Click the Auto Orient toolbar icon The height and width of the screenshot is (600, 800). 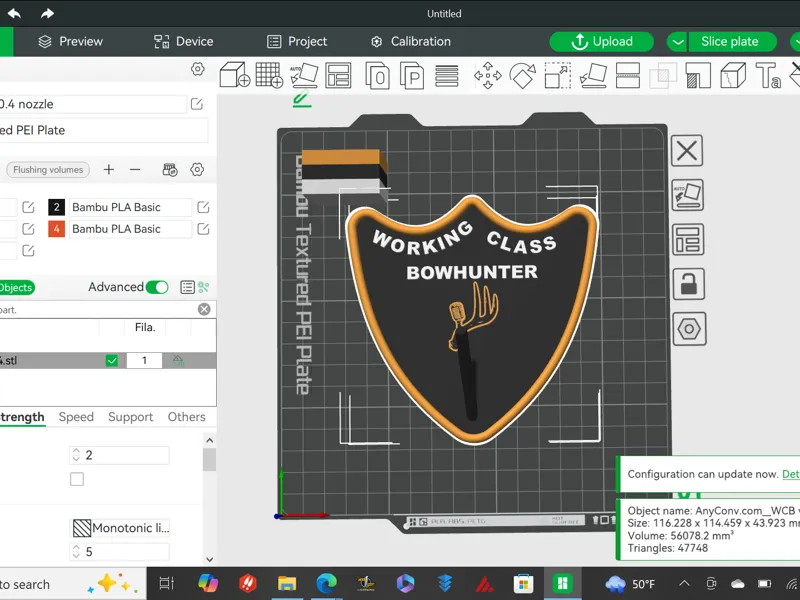coord(304,76)
